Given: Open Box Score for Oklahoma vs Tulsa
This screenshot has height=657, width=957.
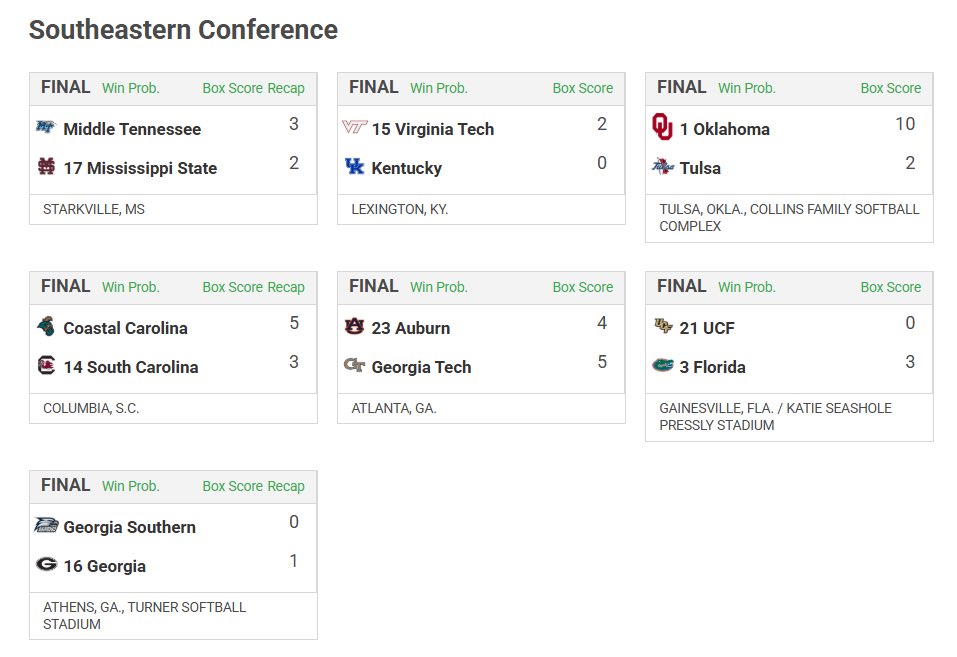Looking at the screenshot, I should (891, 88).
